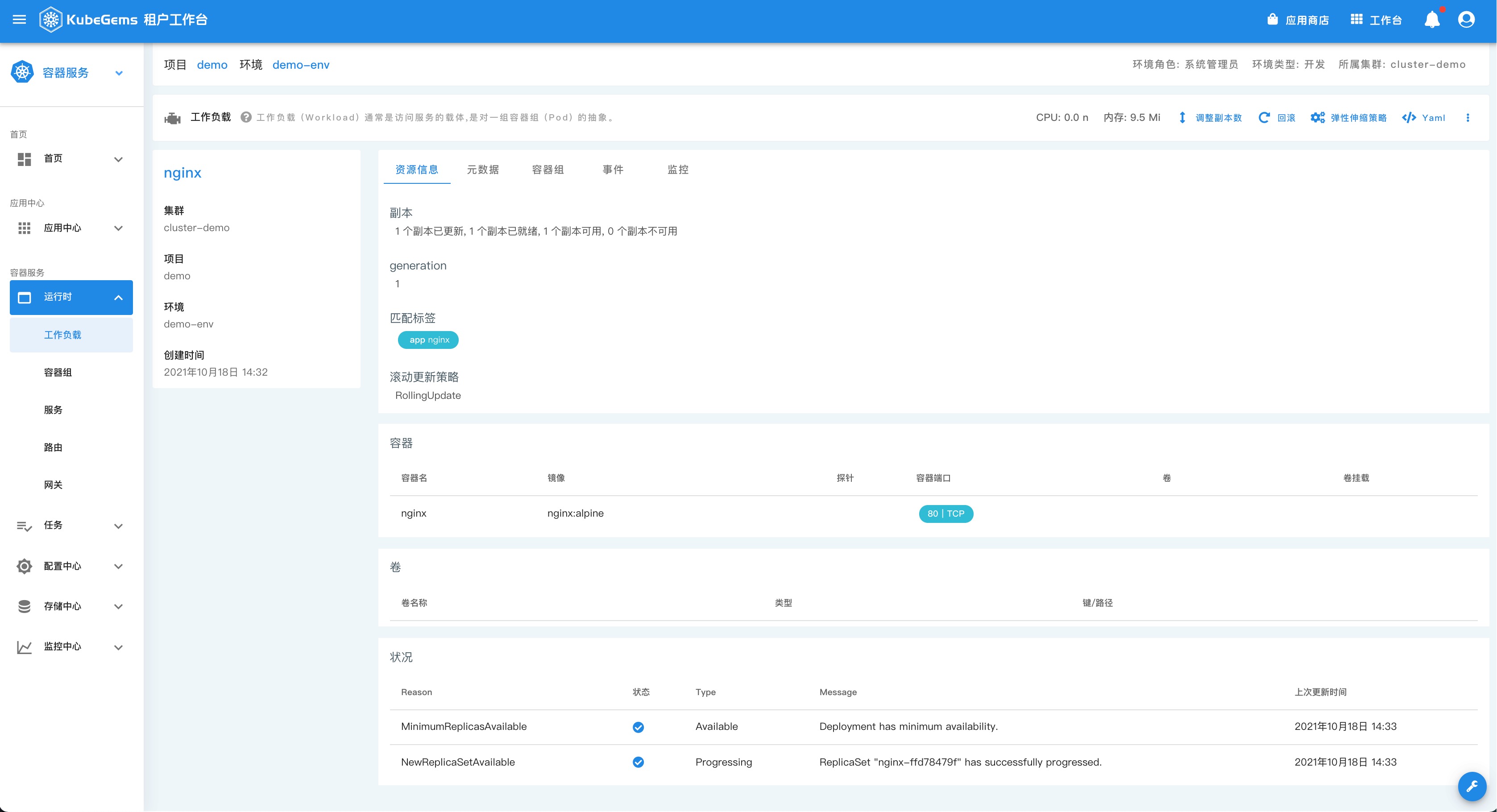Open the demo project link

click(x=212, y=65)
